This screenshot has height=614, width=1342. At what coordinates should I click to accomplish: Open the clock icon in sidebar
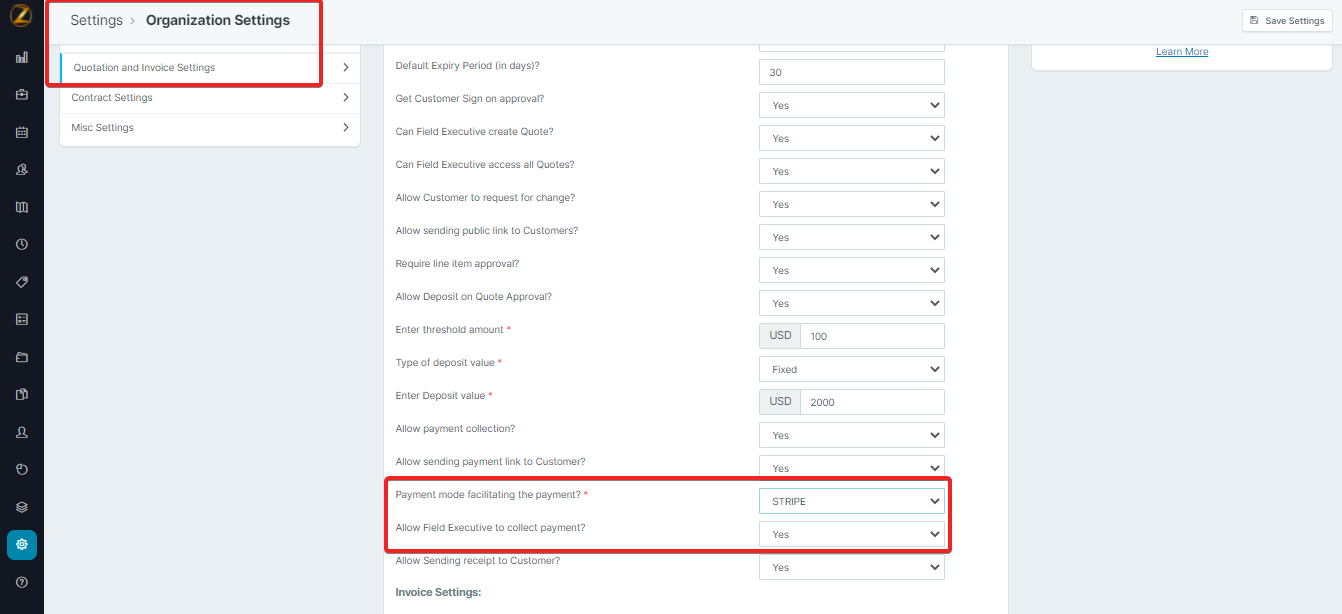pos(22,244)
